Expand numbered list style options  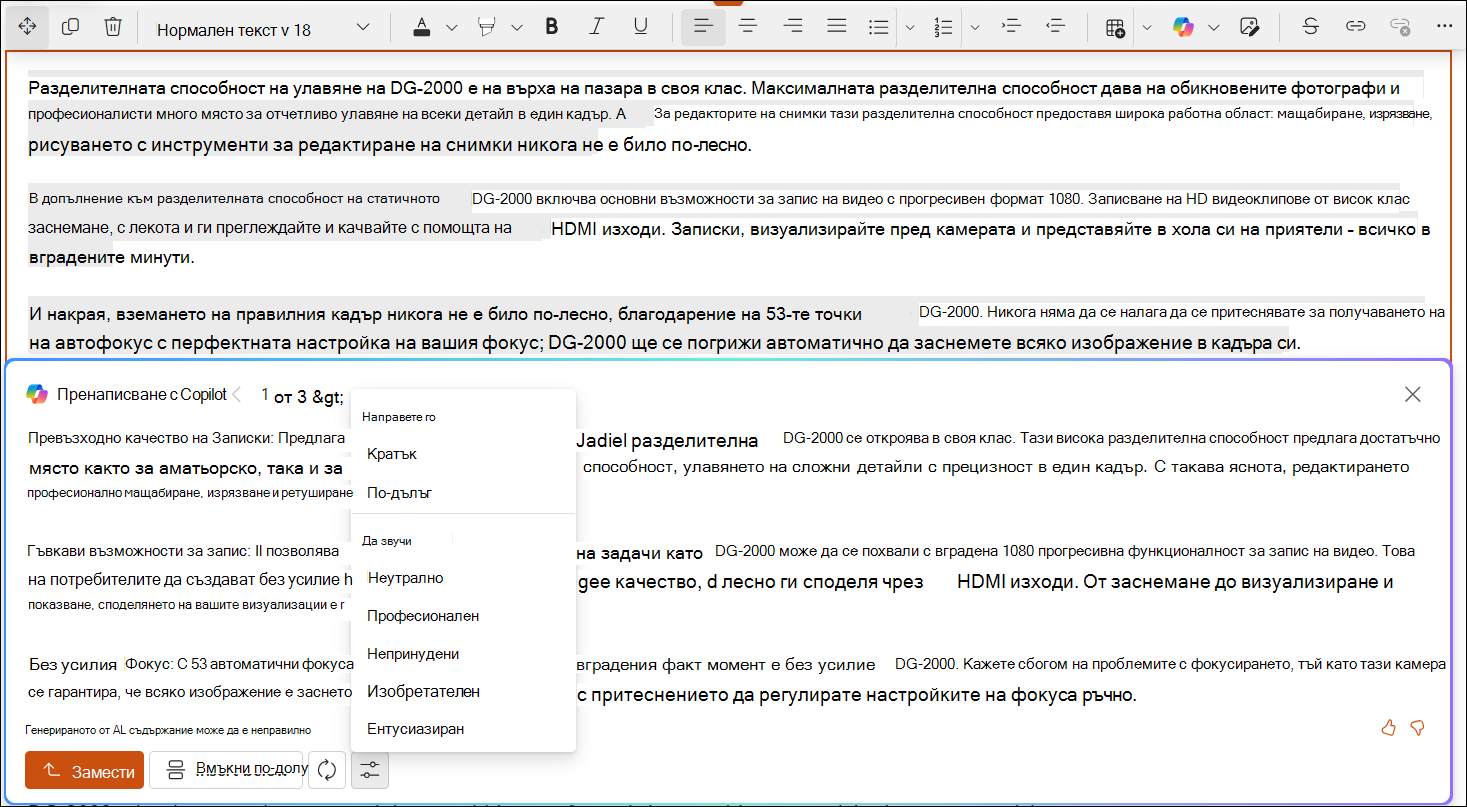pos(975,27)
